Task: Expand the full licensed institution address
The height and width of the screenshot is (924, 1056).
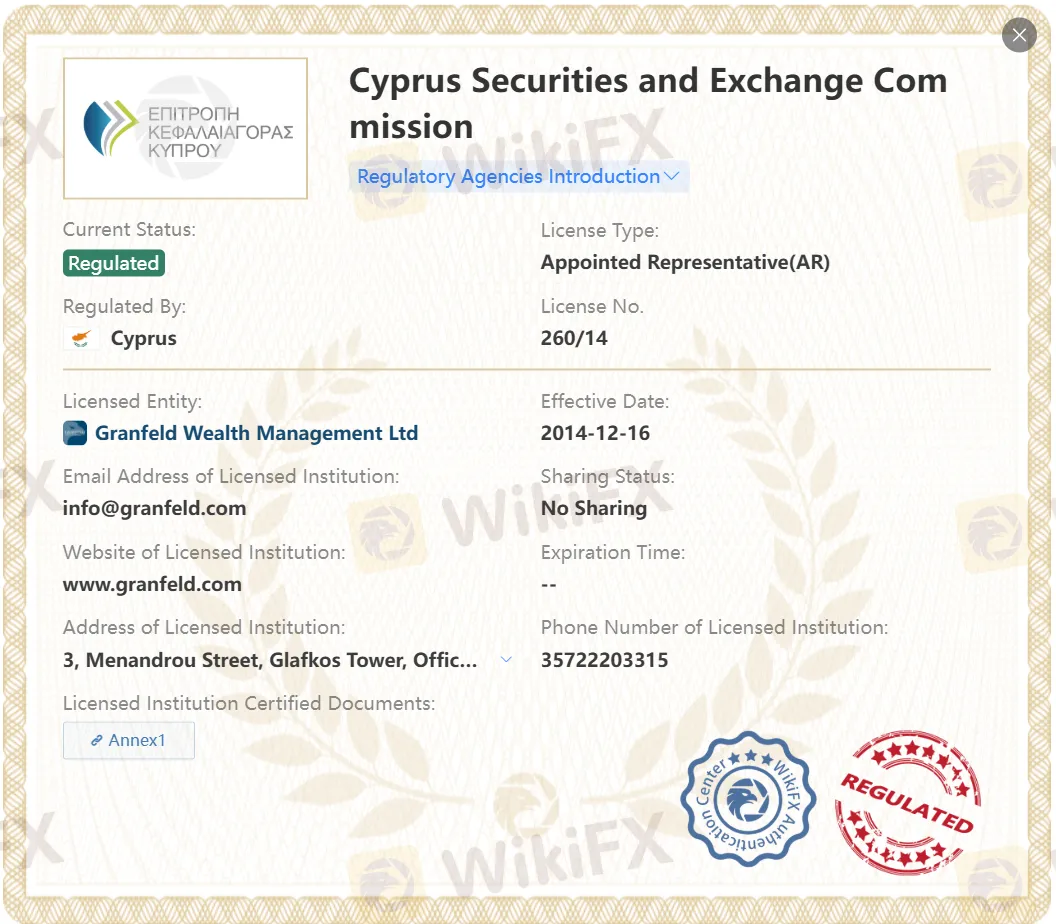Action: [x=506, y=660]
